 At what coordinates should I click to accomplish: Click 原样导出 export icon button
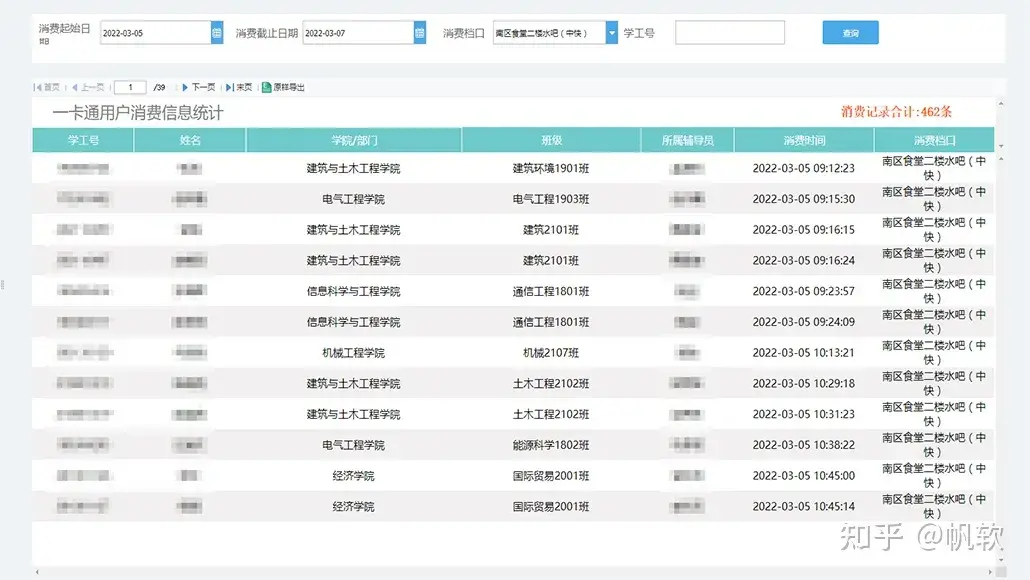[283, 87]
